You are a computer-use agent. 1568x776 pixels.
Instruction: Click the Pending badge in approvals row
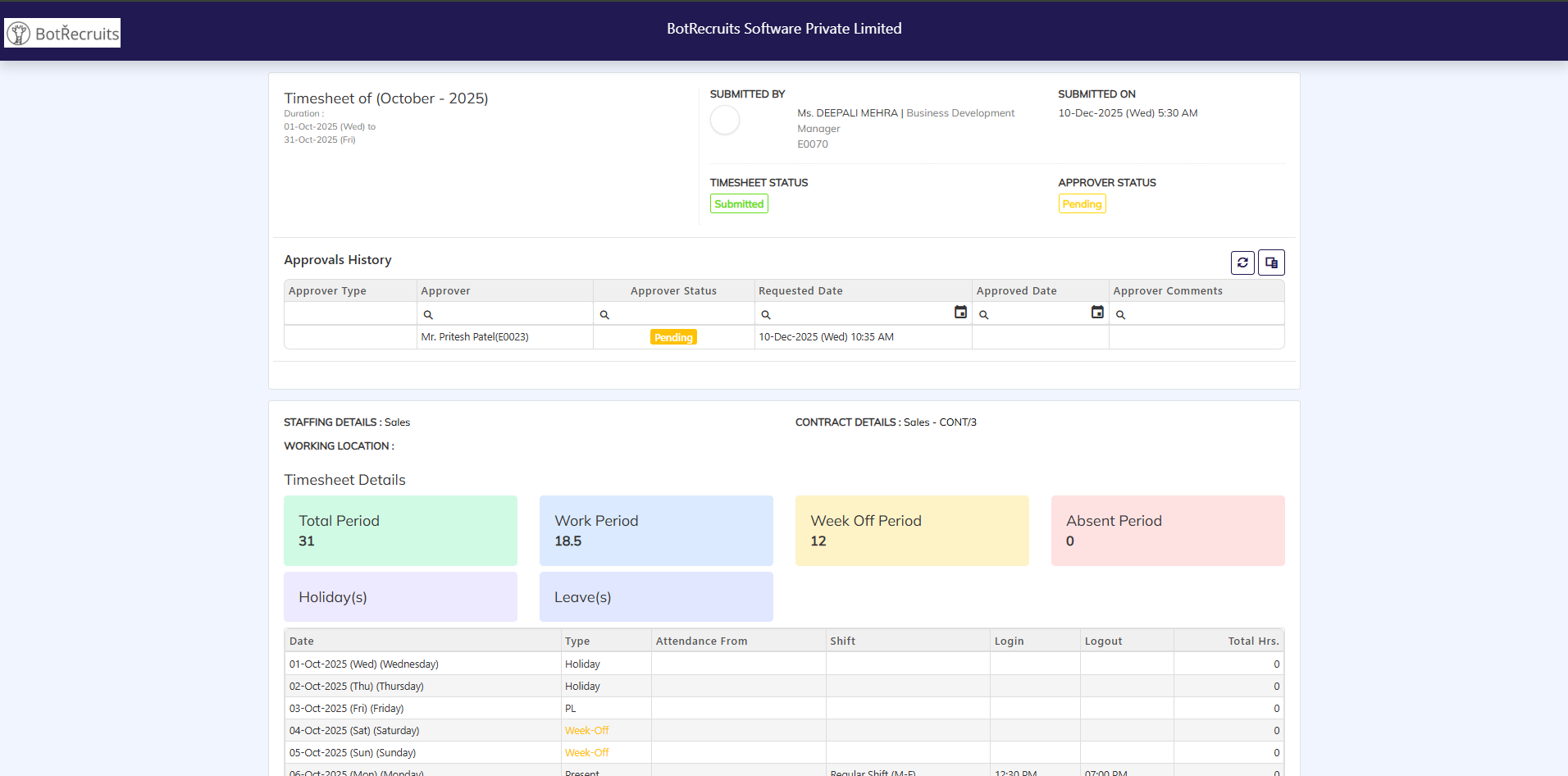(673, 337)
